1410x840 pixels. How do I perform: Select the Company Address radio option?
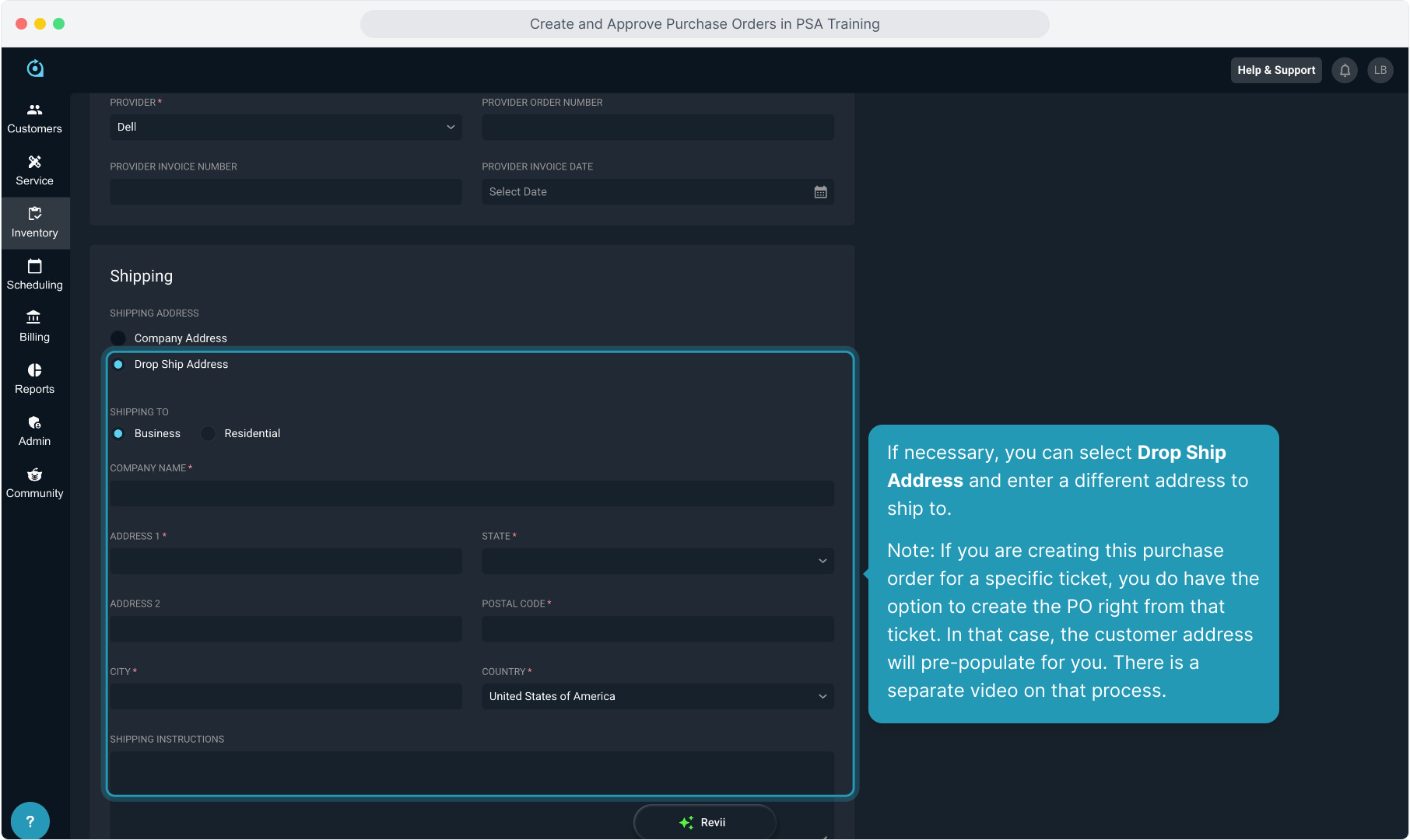point(118,338)
